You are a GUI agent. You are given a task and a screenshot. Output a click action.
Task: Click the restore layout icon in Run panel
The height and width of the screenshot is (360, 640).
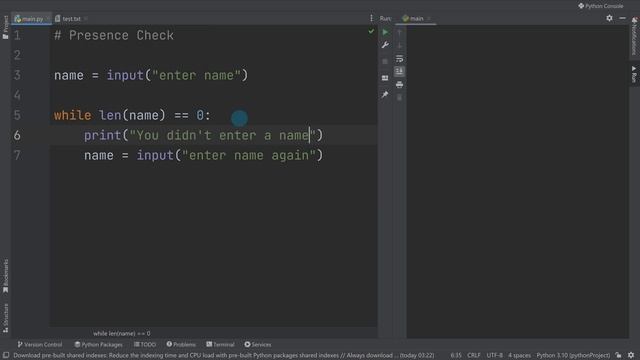coord(385,78)
